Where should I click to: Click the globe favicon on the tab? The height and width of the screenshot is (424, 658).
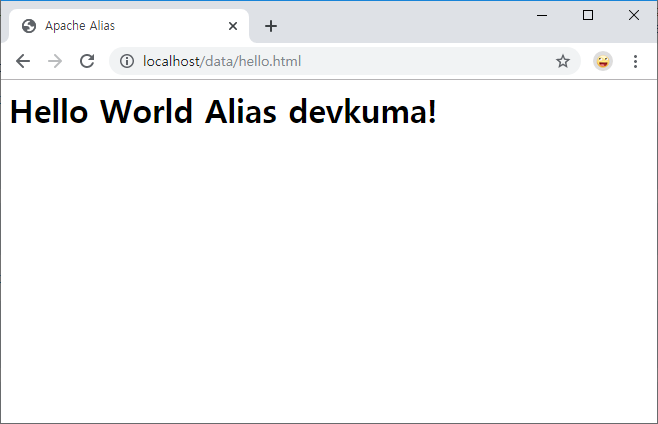[29, 26]
